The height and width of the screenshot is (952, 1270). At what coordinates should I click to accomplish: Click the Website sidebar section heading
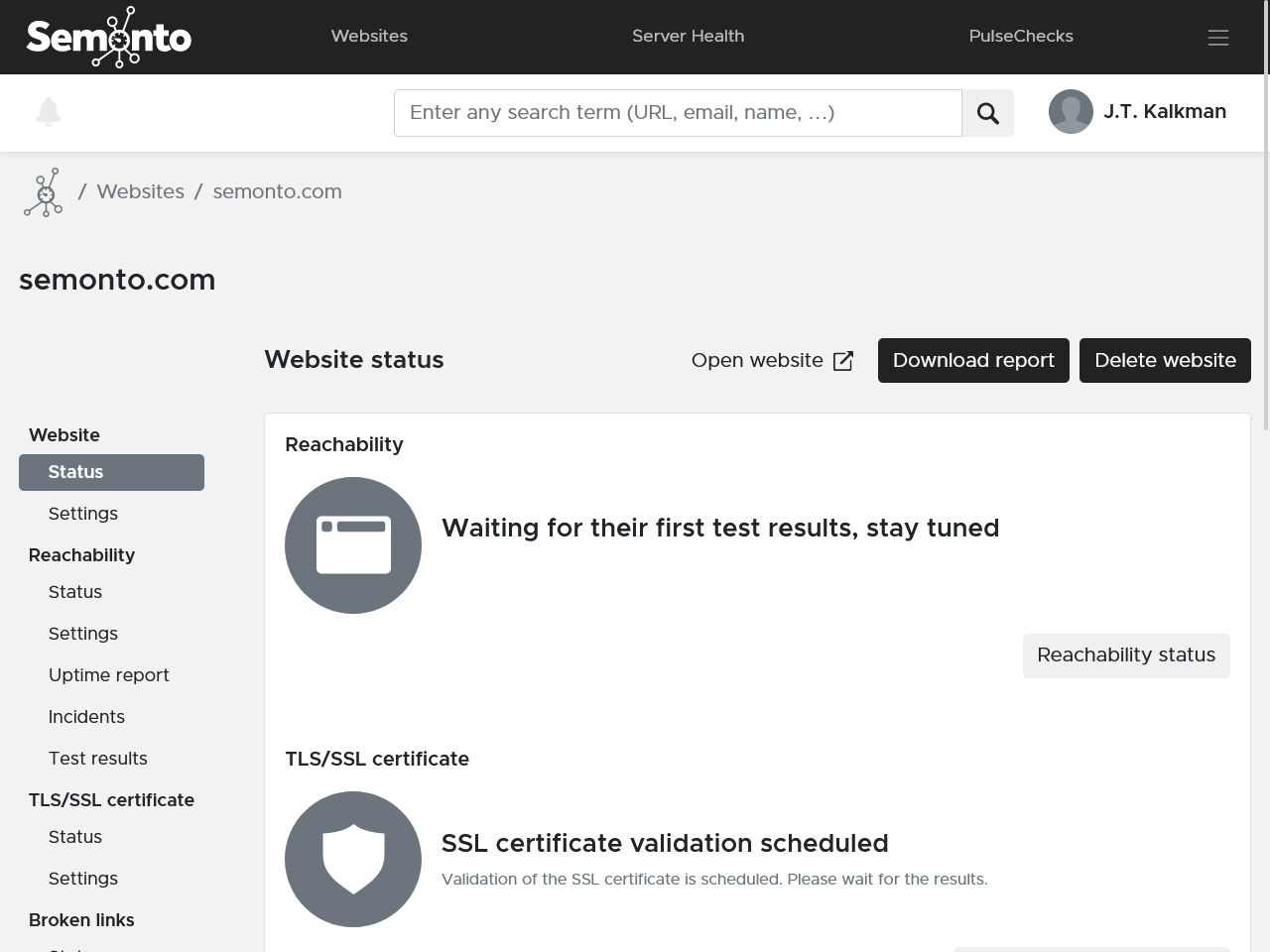(64, 435)
